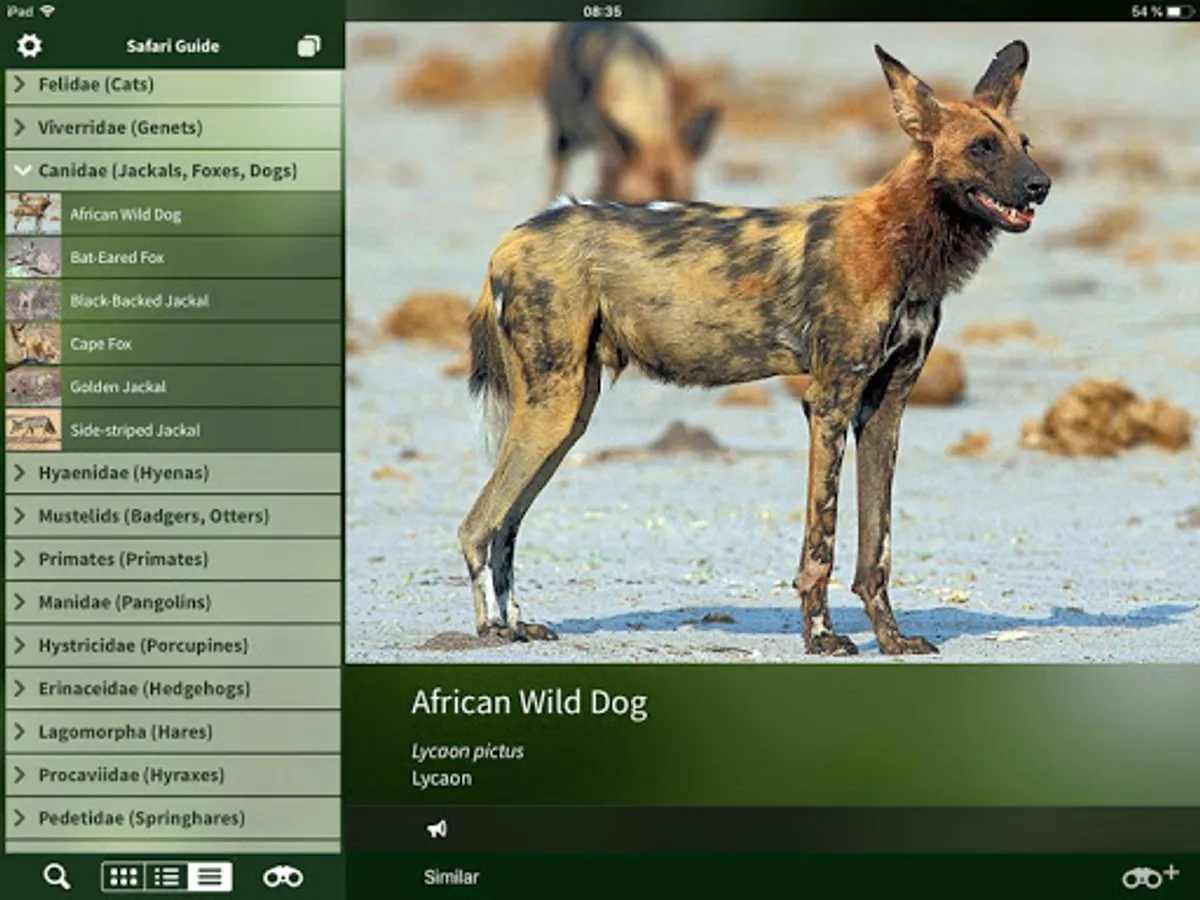The image size is (1200, 900).
Task: Tap the Lycaon alternate name text
Action: point(441,778)
